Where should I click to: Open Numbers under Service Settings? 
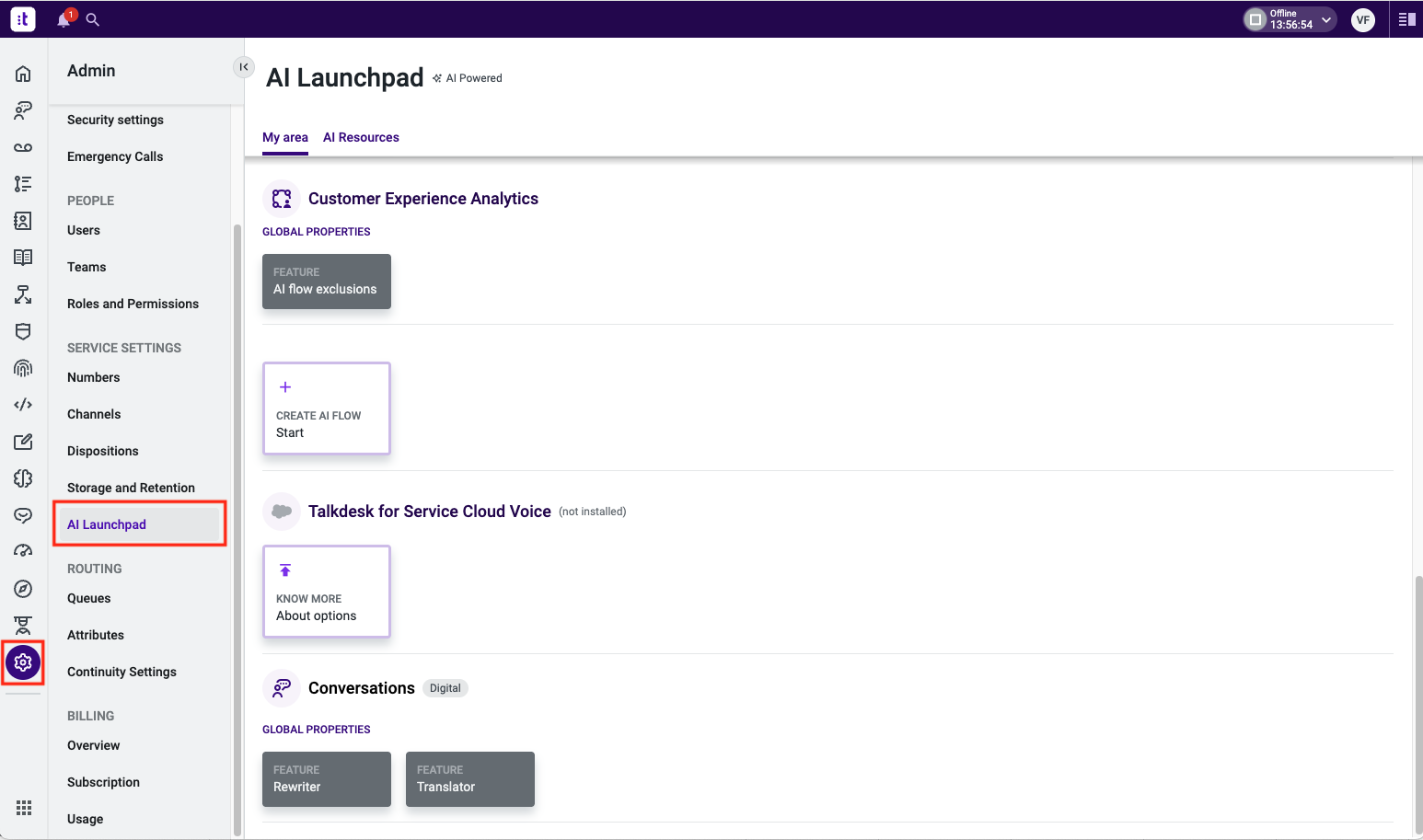(93, 377)
